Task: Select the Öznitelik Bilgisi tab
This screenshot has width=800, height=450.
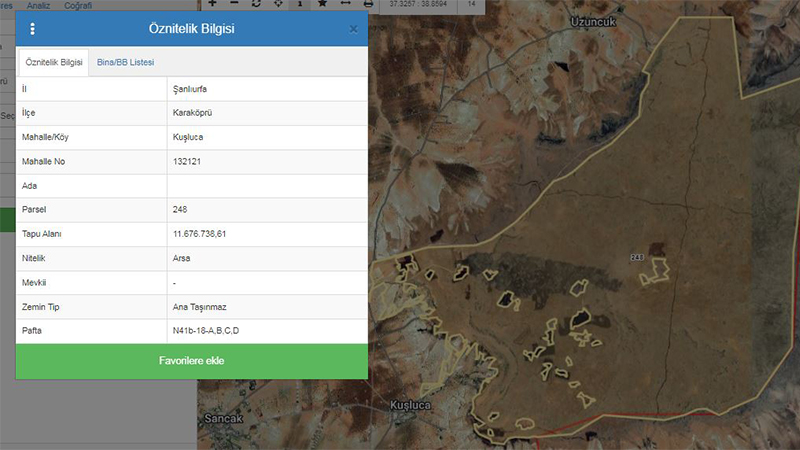Action: [54, 62]
